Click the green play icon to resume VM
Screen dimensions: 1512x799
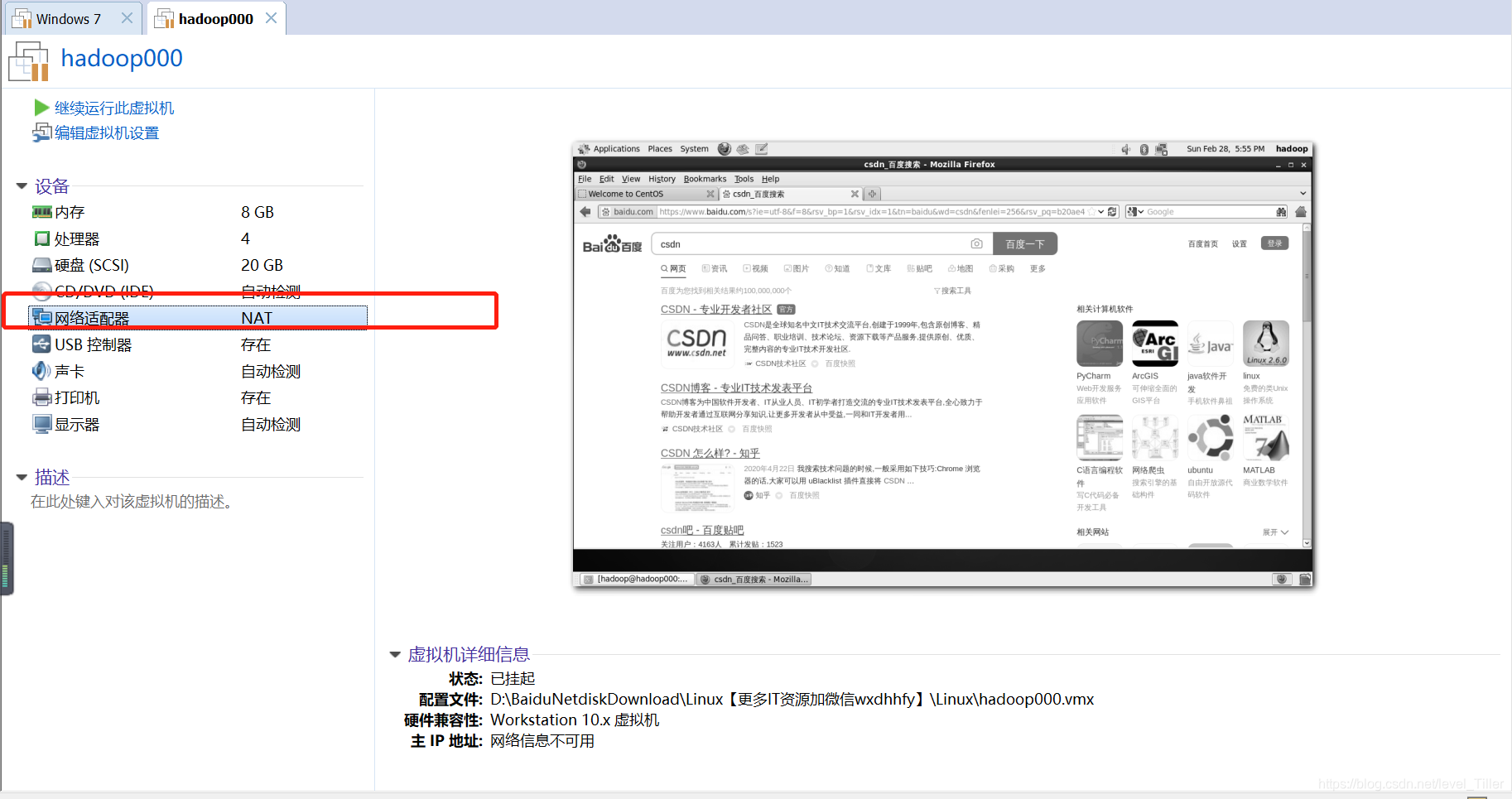(x=41, y=108)
